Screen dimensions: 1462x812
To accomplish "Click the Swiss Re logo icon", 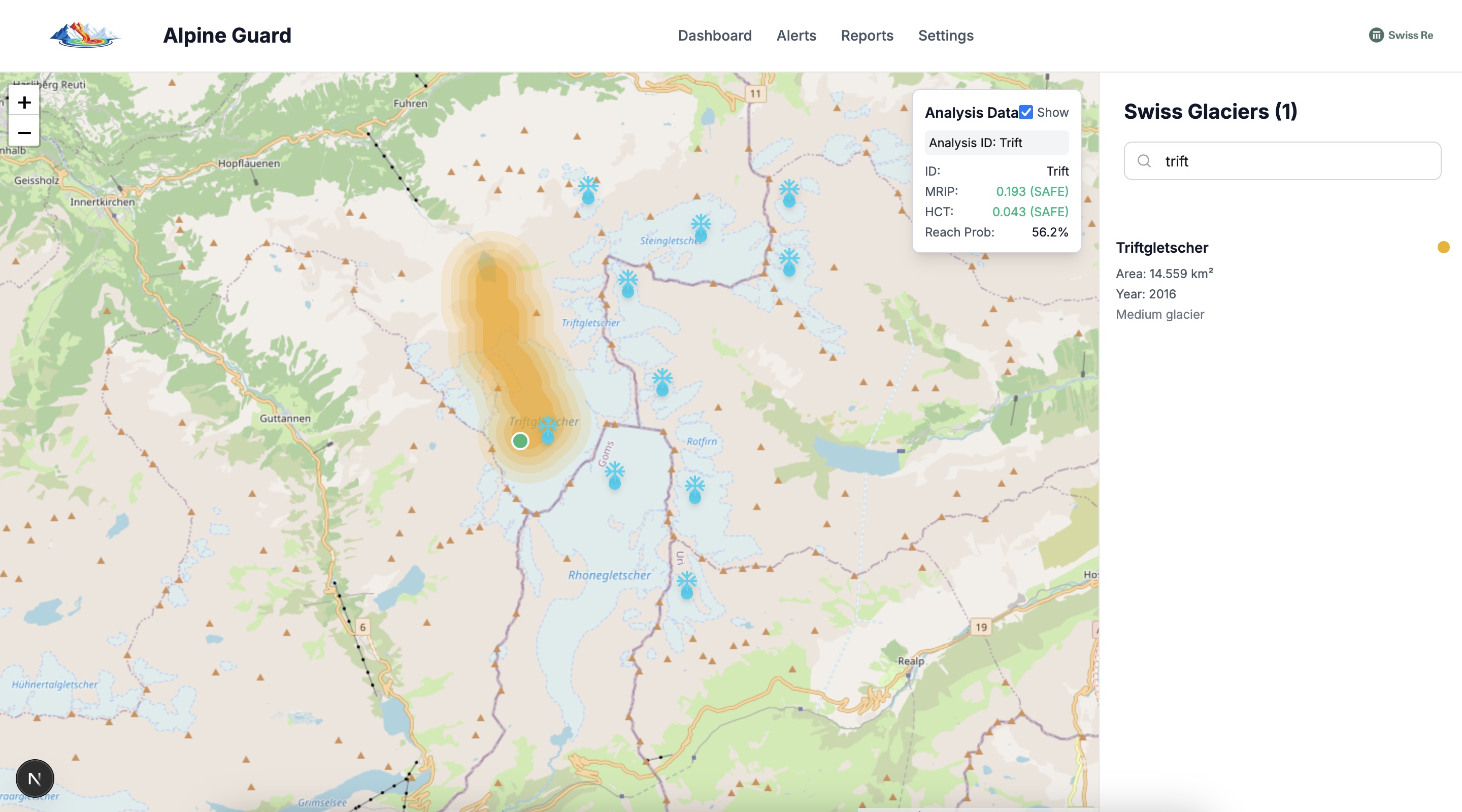I will (1376, 35).
